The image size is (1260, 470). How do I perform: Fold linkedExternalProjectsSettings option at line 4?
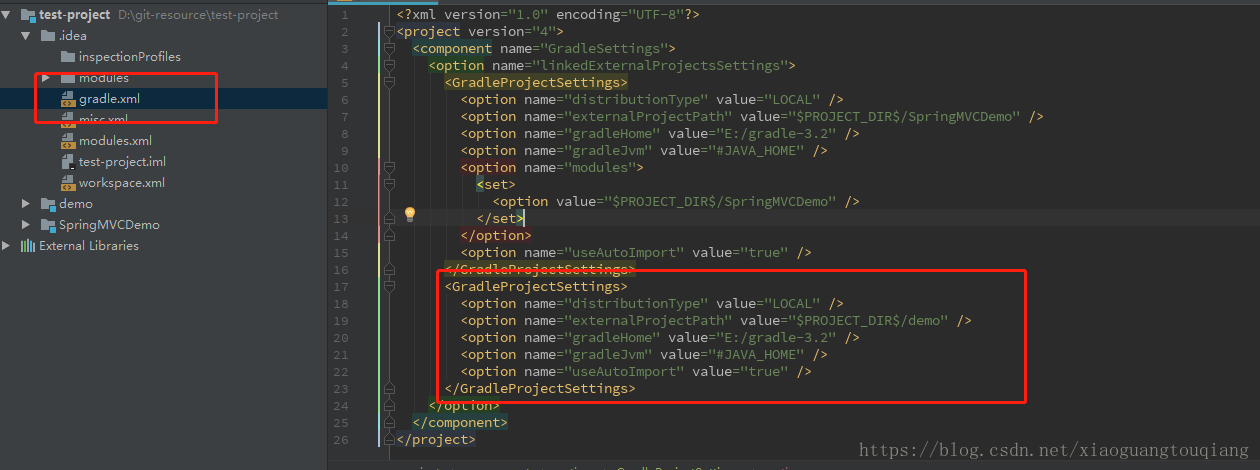click(x=389, y=66)
